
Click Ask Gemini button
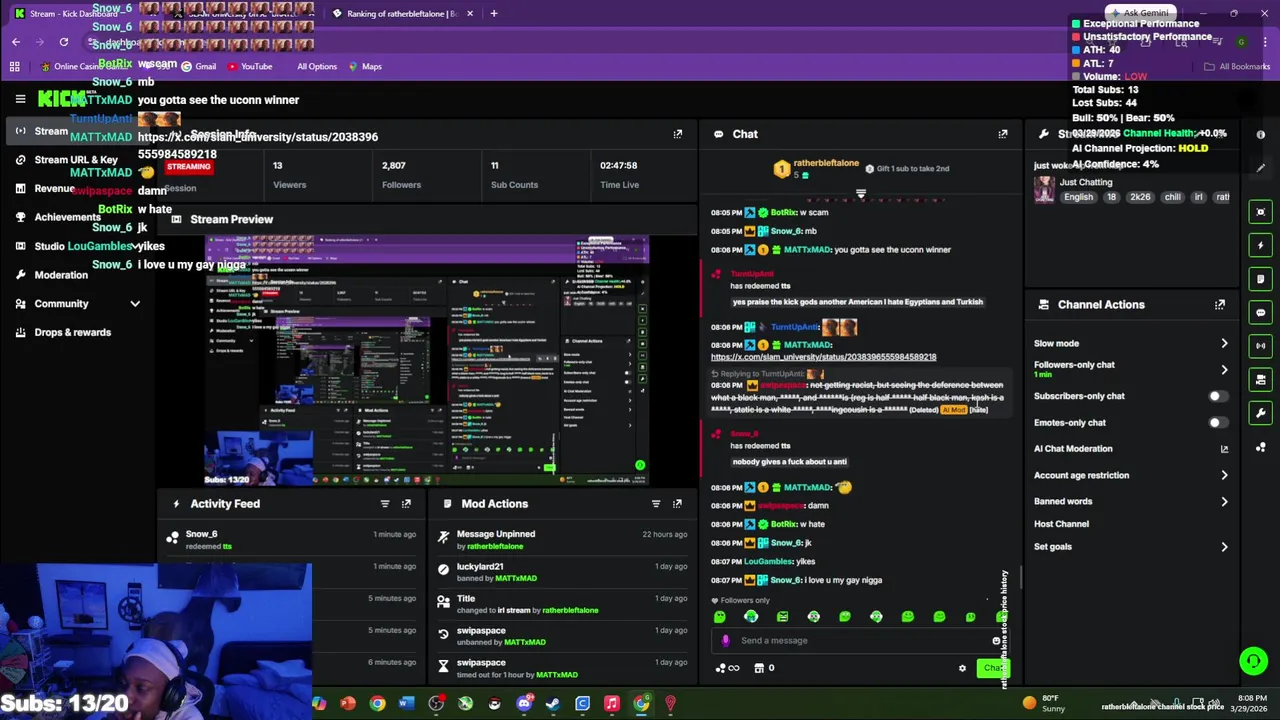tap(1139, 13)
